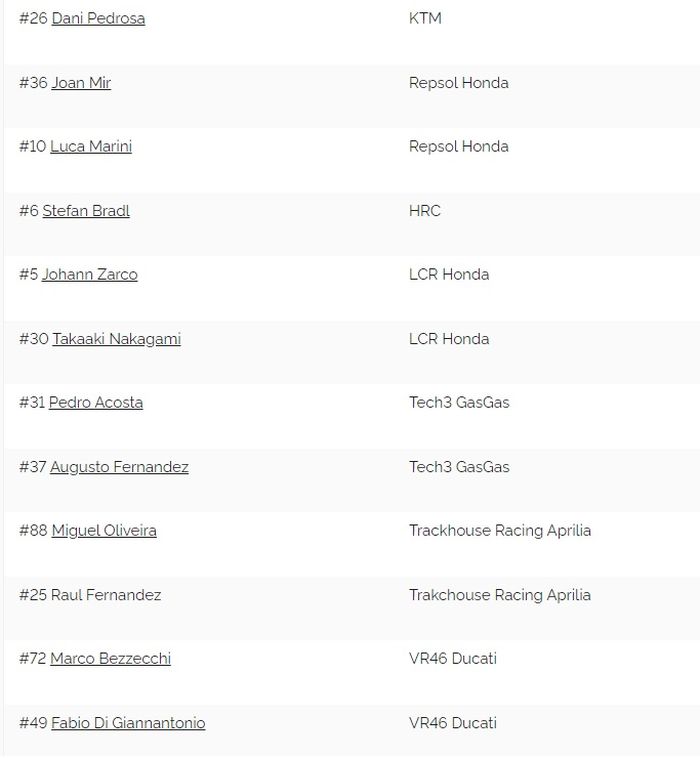Click the Joan Mir link
Viewport: 700px width, 758px height.
click(x=81, y=83)
